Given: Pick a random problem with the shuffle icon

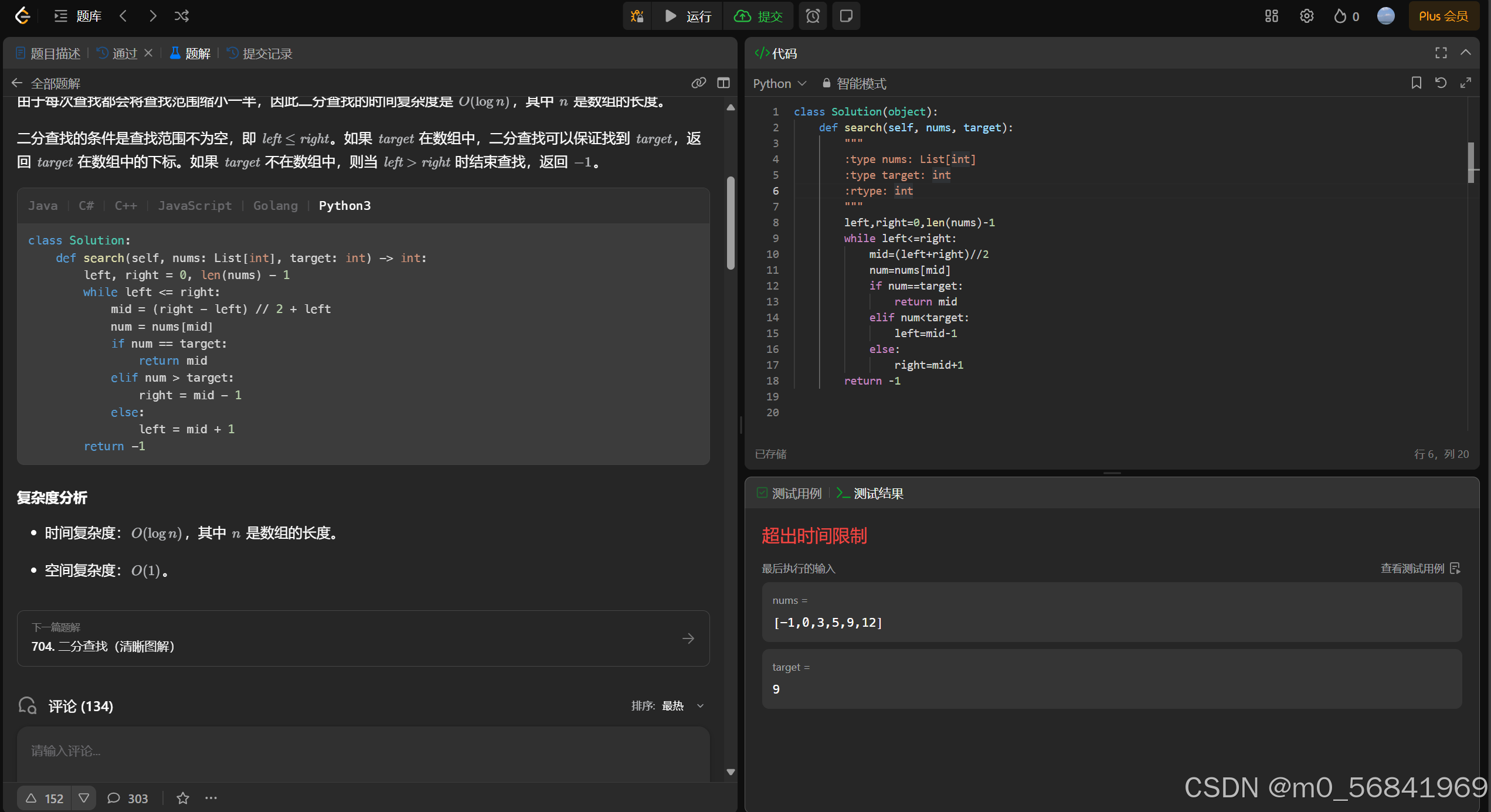Looking at the screenshot, I should [182, 16].
